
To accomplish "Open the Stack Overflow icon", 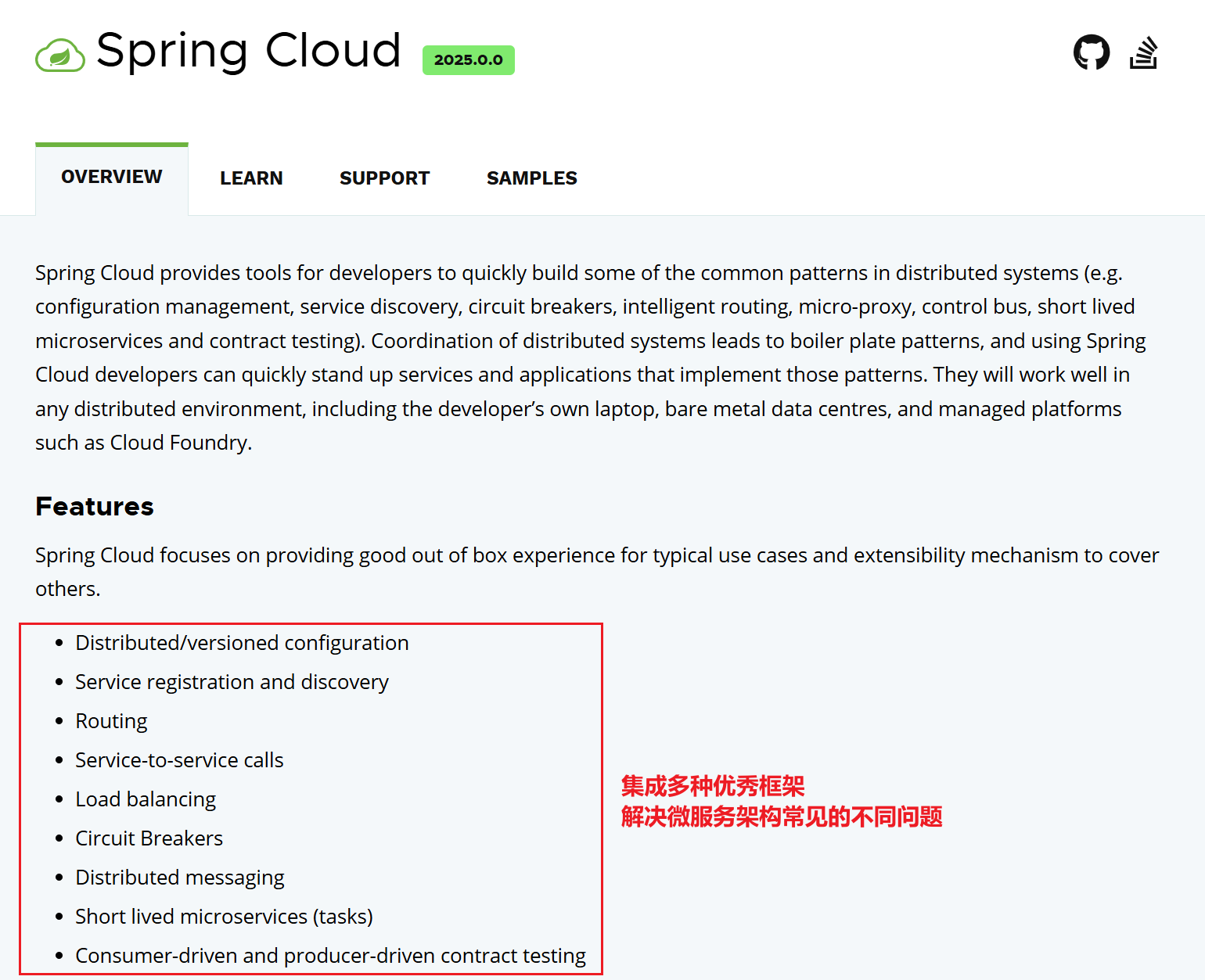I will pyautogui.click(x=1143, y=52).
